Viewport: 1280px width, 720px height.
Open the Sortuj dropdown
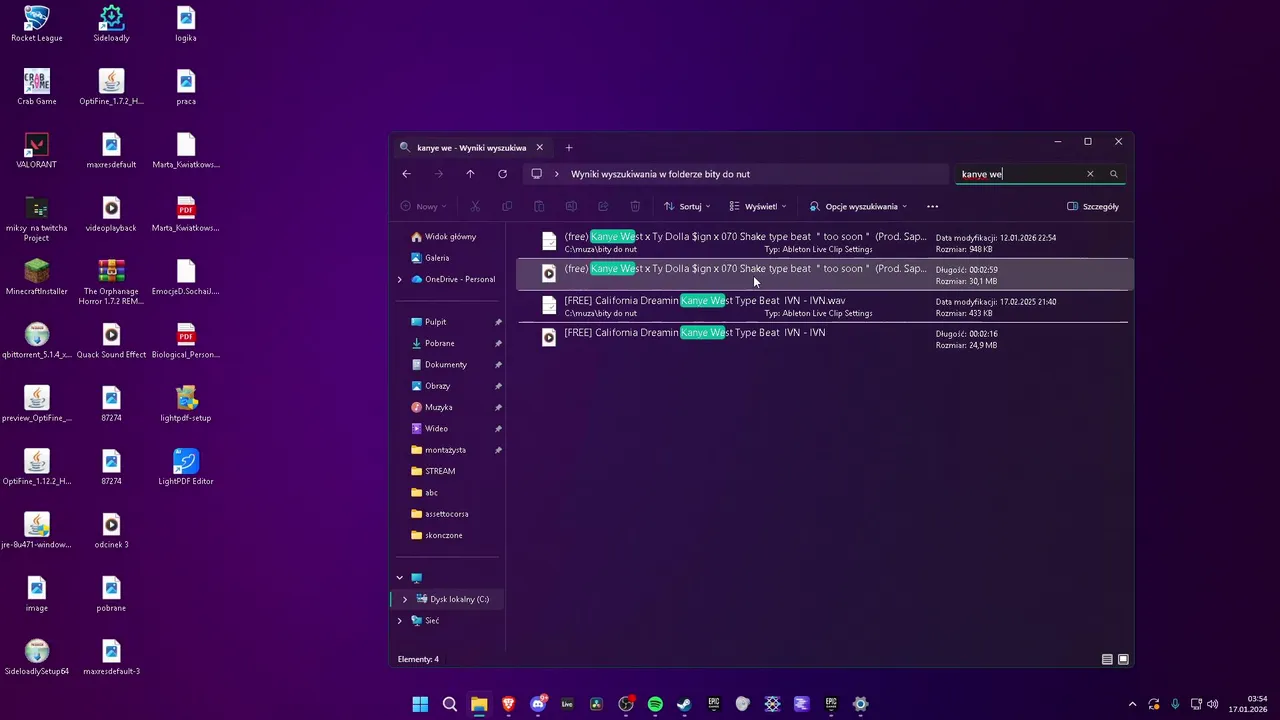point(687,206)
